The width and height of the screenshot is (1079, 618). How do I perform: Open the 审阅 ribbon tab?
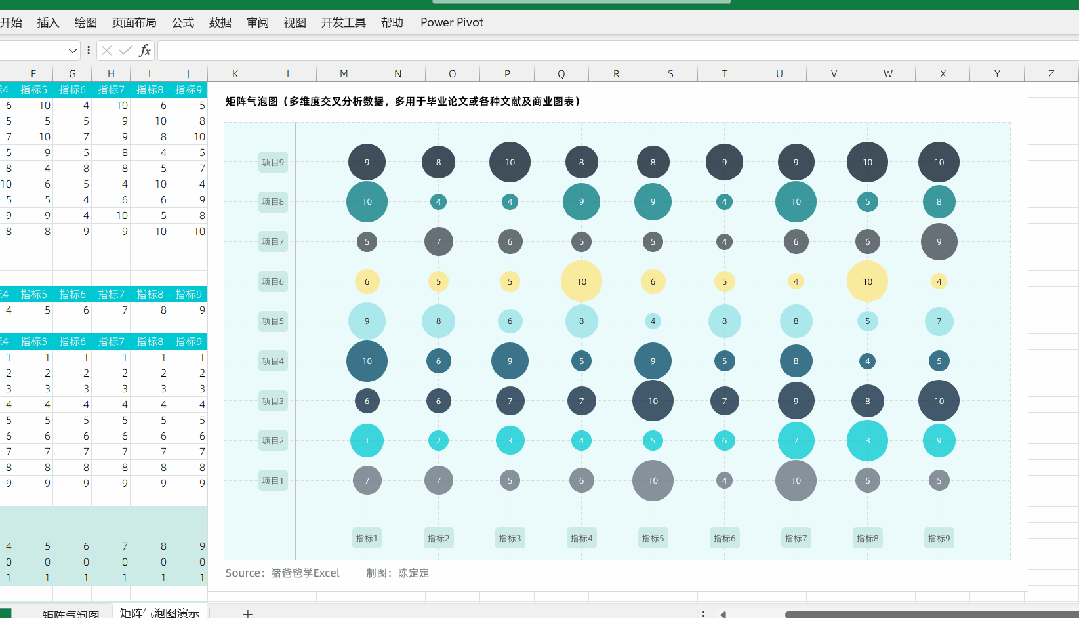[x=257, y=23]
